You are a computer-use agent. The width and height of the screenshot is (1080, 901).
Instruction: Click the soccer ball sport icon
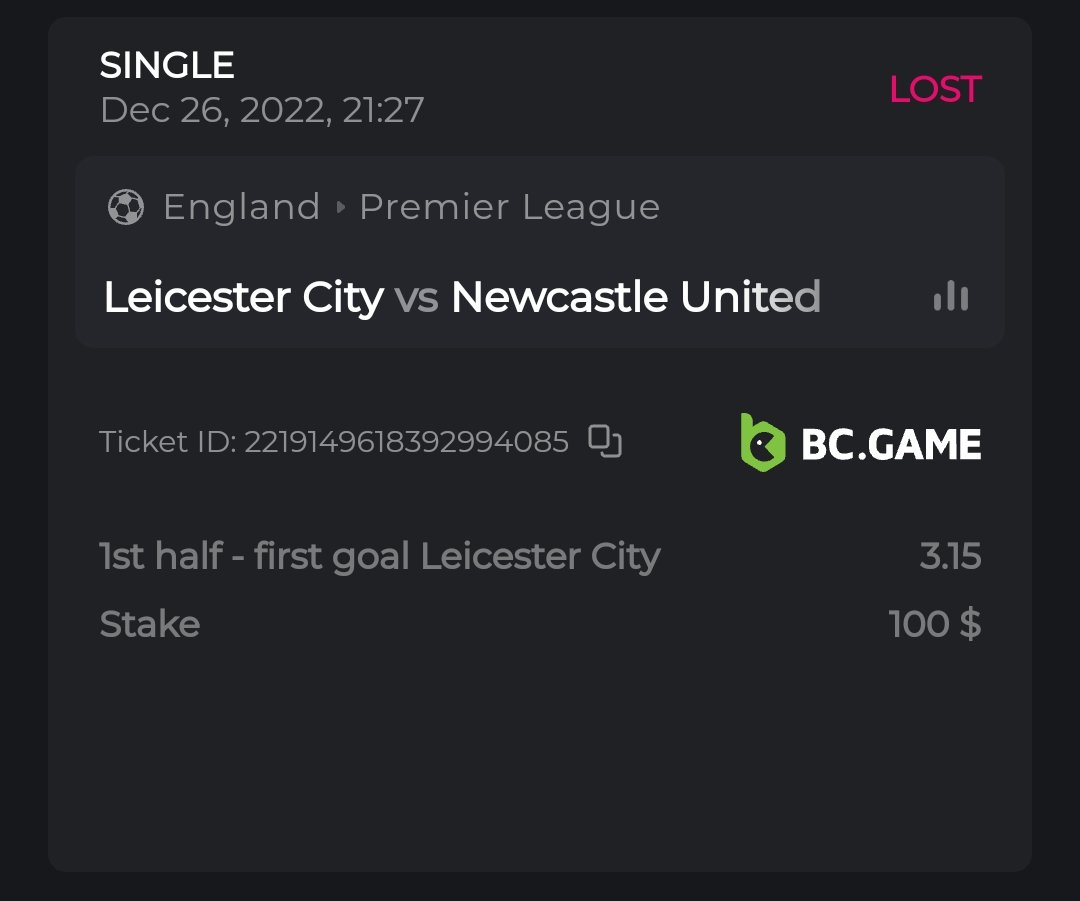pos(126,207)
